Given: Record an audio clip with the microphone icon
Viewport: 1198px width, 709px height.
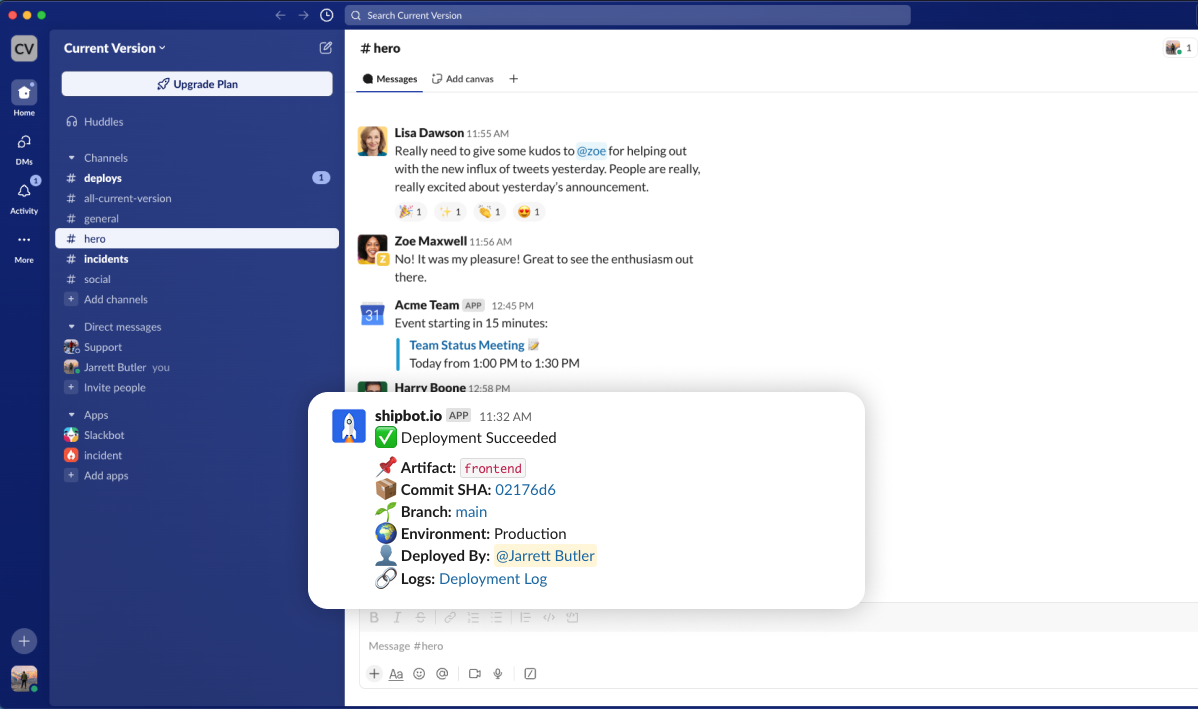Looking at the screenshot, I should click(x=498, y=673).
